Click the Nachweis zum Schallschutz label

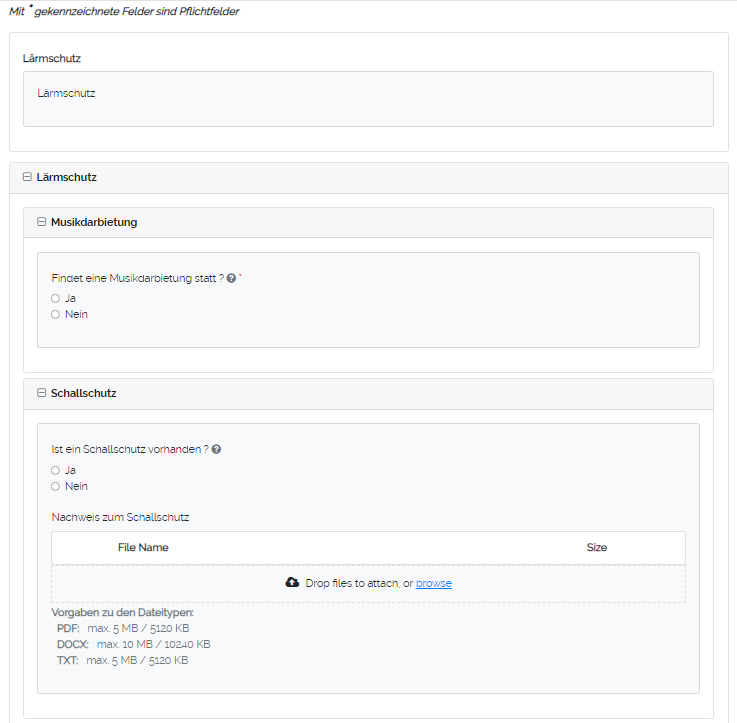tap(120, 518)
